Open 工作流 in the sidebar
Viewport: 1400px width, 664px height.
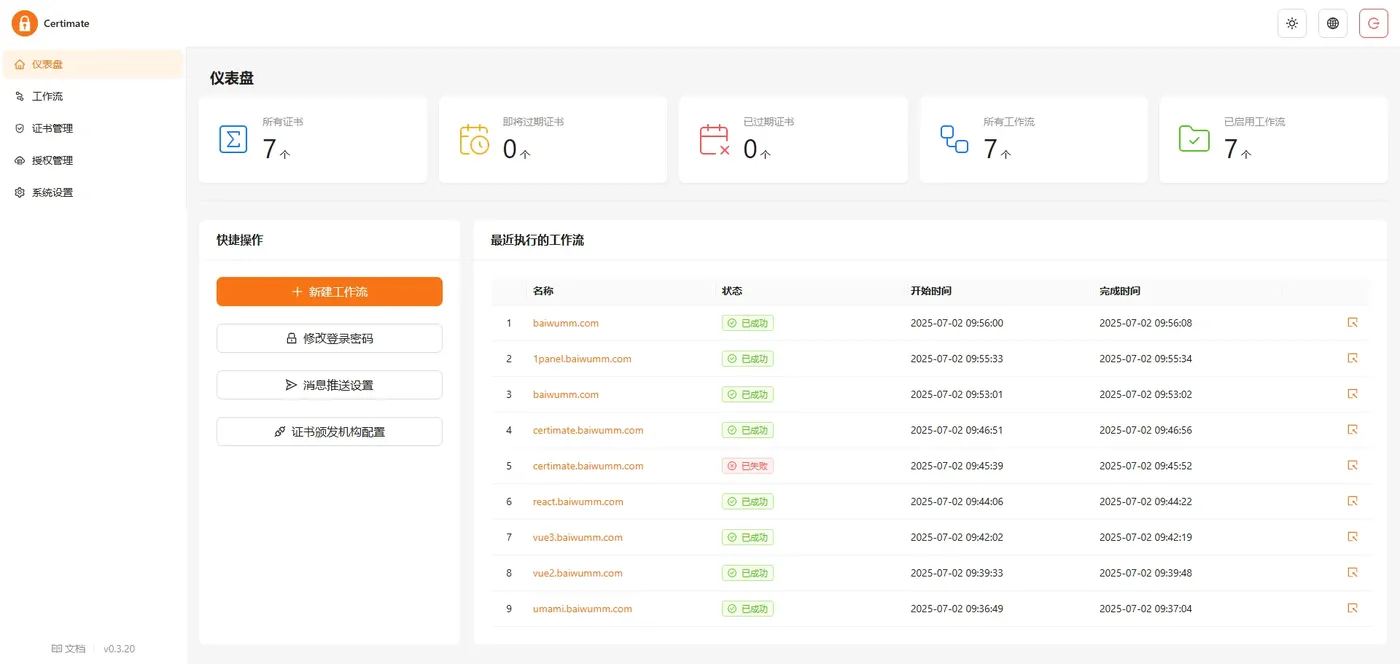pyautogui.click(x=93, y=96)
